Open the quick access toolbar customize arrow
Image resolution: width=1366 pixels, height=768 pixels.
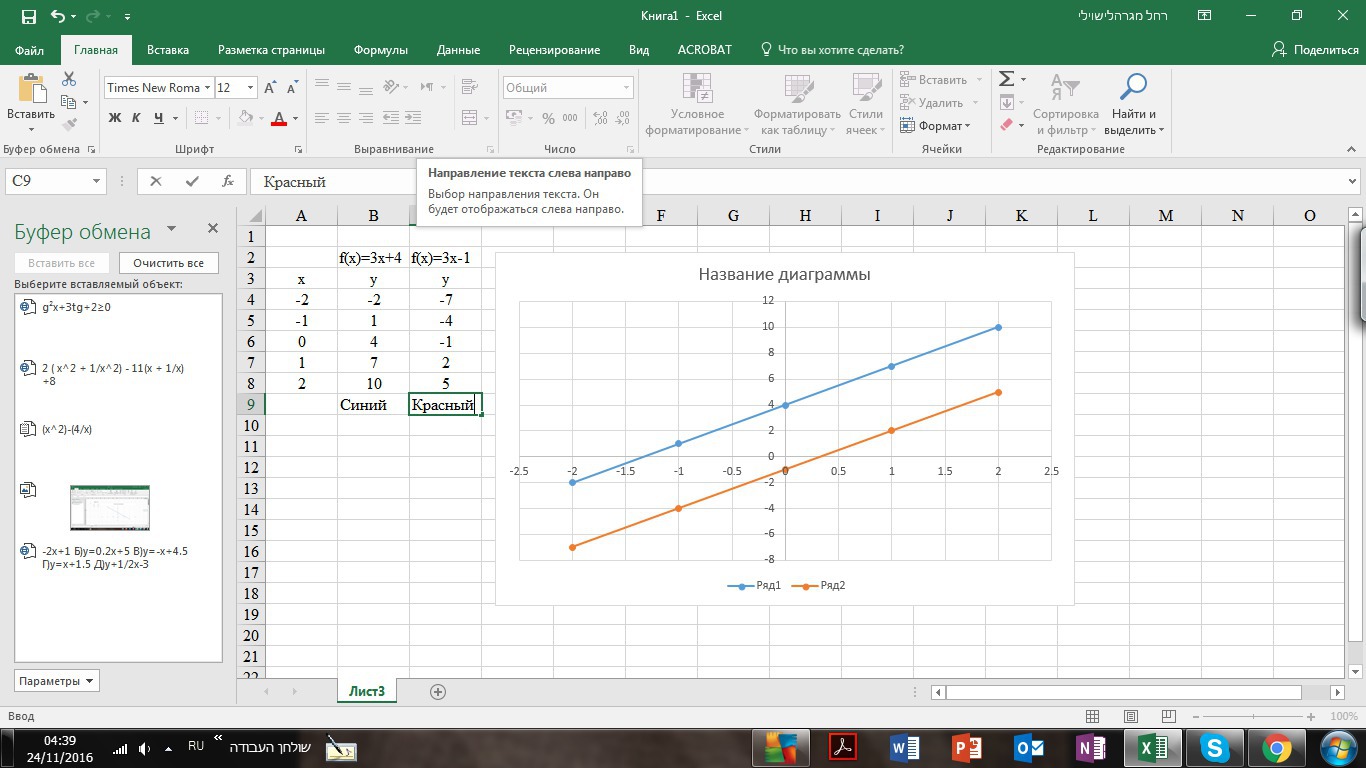pyautogui.click(x=127, y=17)
